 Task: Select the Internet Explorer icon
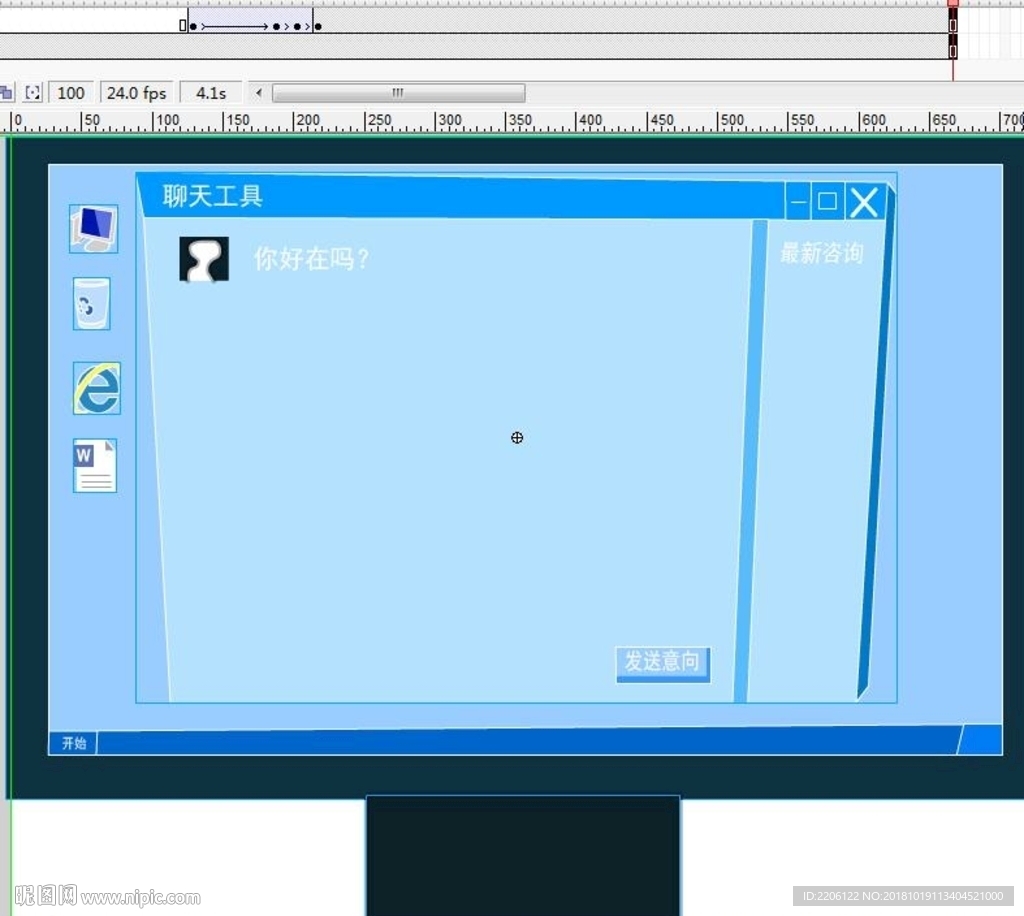tap(96, 388)
